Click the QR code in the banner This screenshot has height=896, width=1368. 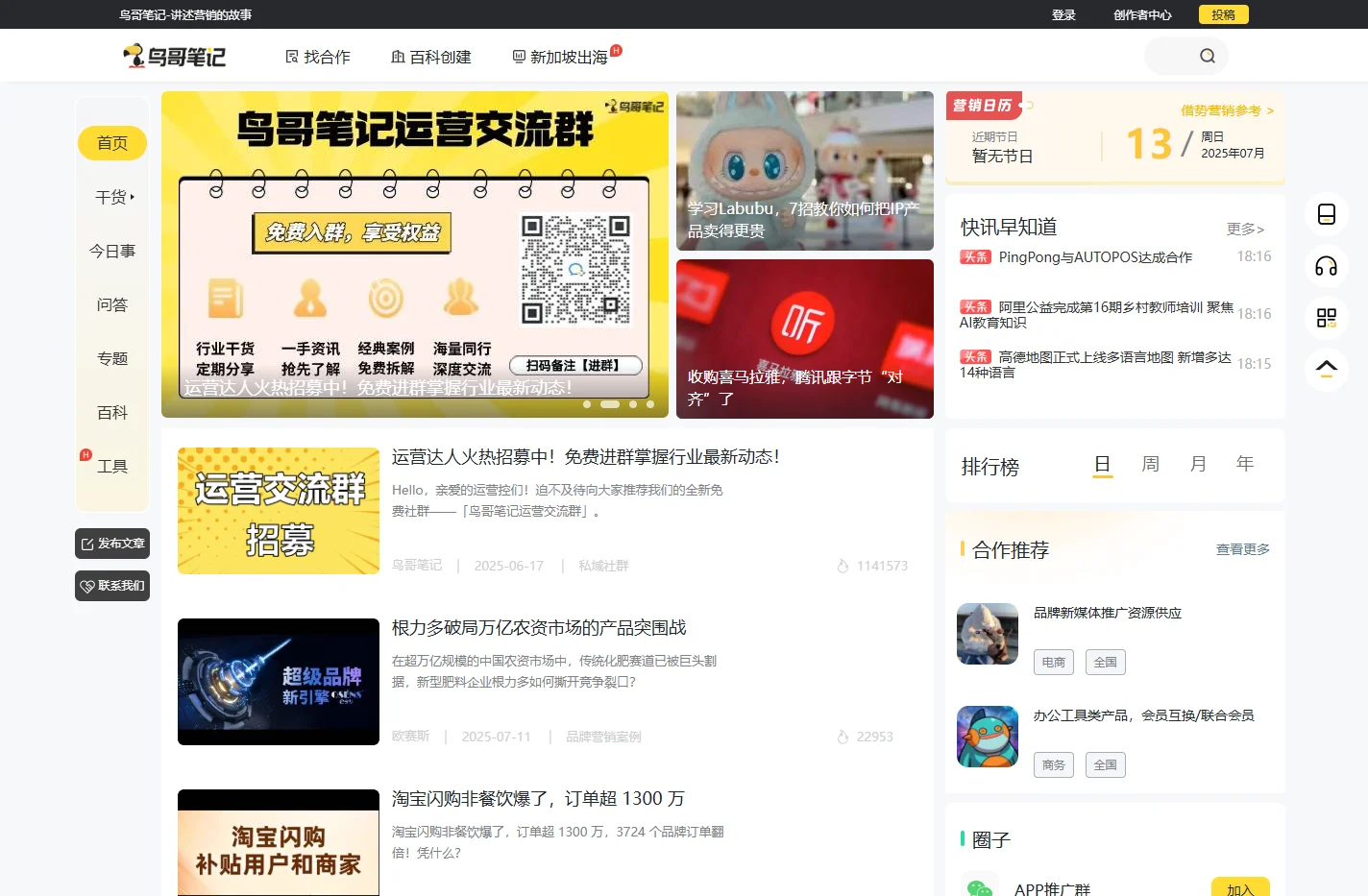point(575,269)
